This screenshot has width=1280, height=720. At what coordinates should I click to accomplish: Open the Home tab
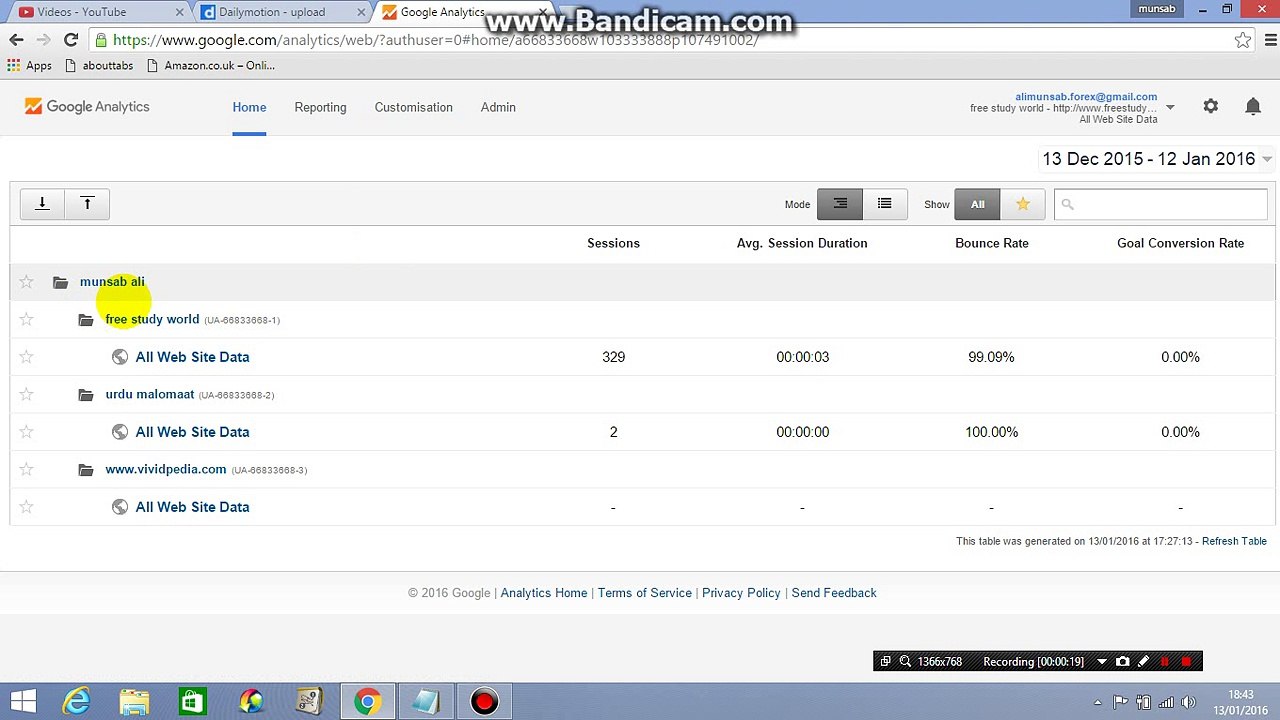tap(249, 107)
